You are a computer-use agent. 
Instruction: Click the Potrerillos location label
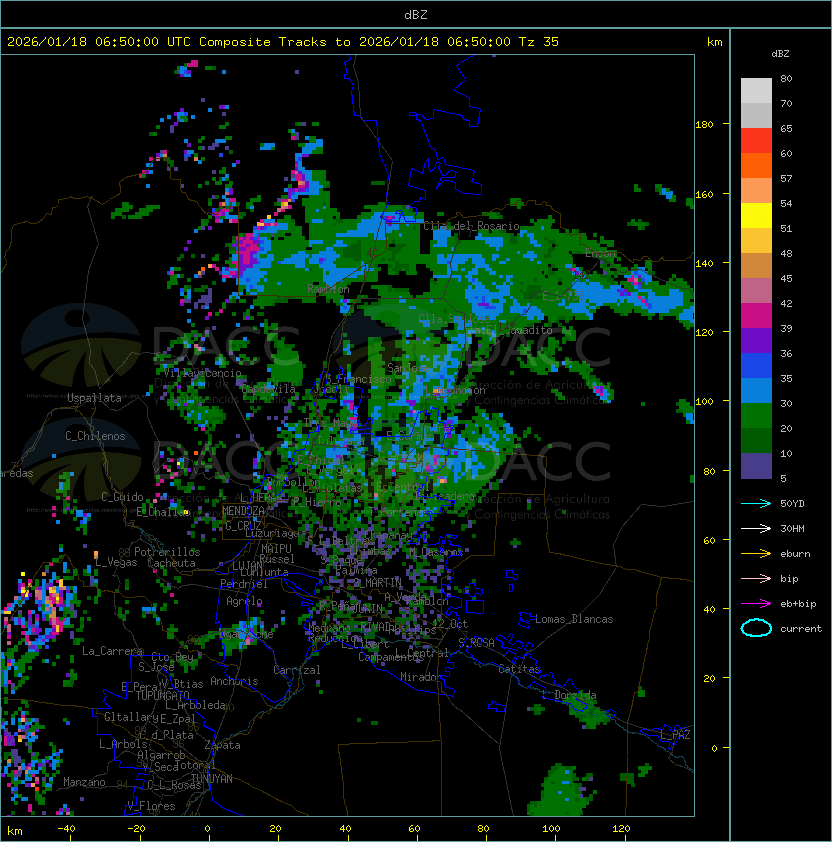coord(167,552)
